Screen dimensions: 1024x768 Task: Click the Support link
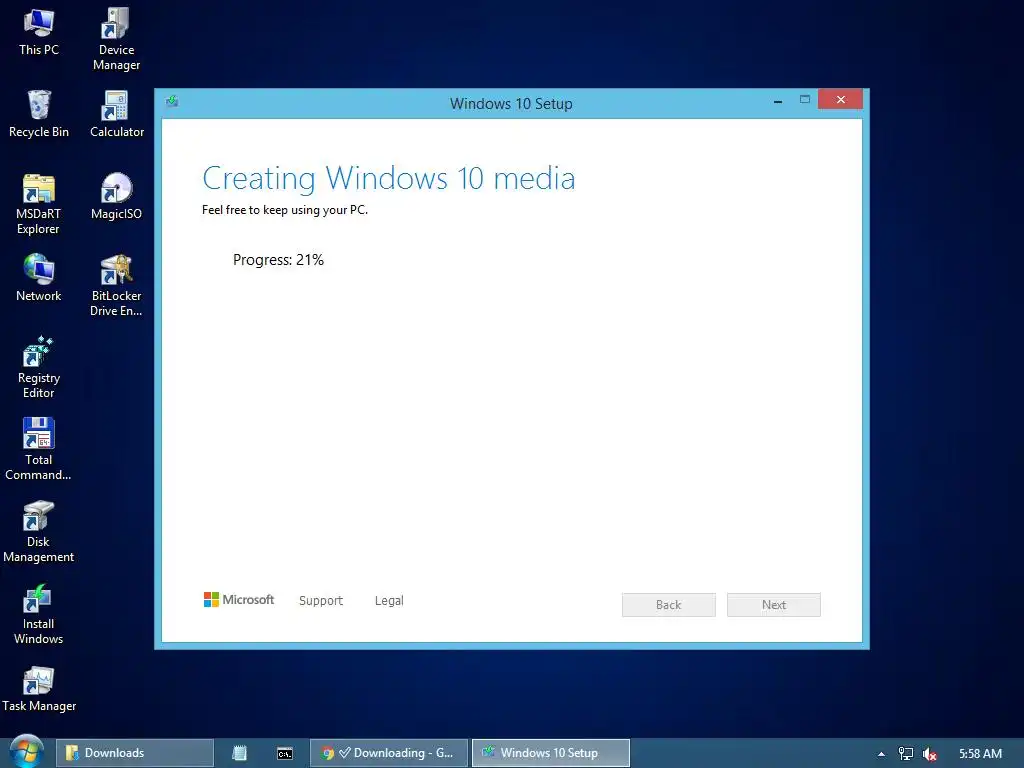[321, 600]
